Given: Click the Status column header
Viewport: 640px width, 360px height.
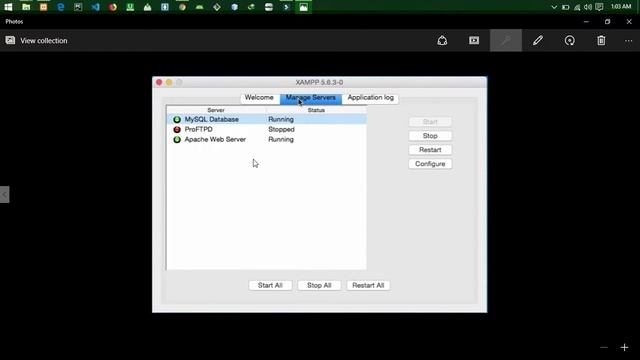Looking at the screenshot, I should [316, 110].
